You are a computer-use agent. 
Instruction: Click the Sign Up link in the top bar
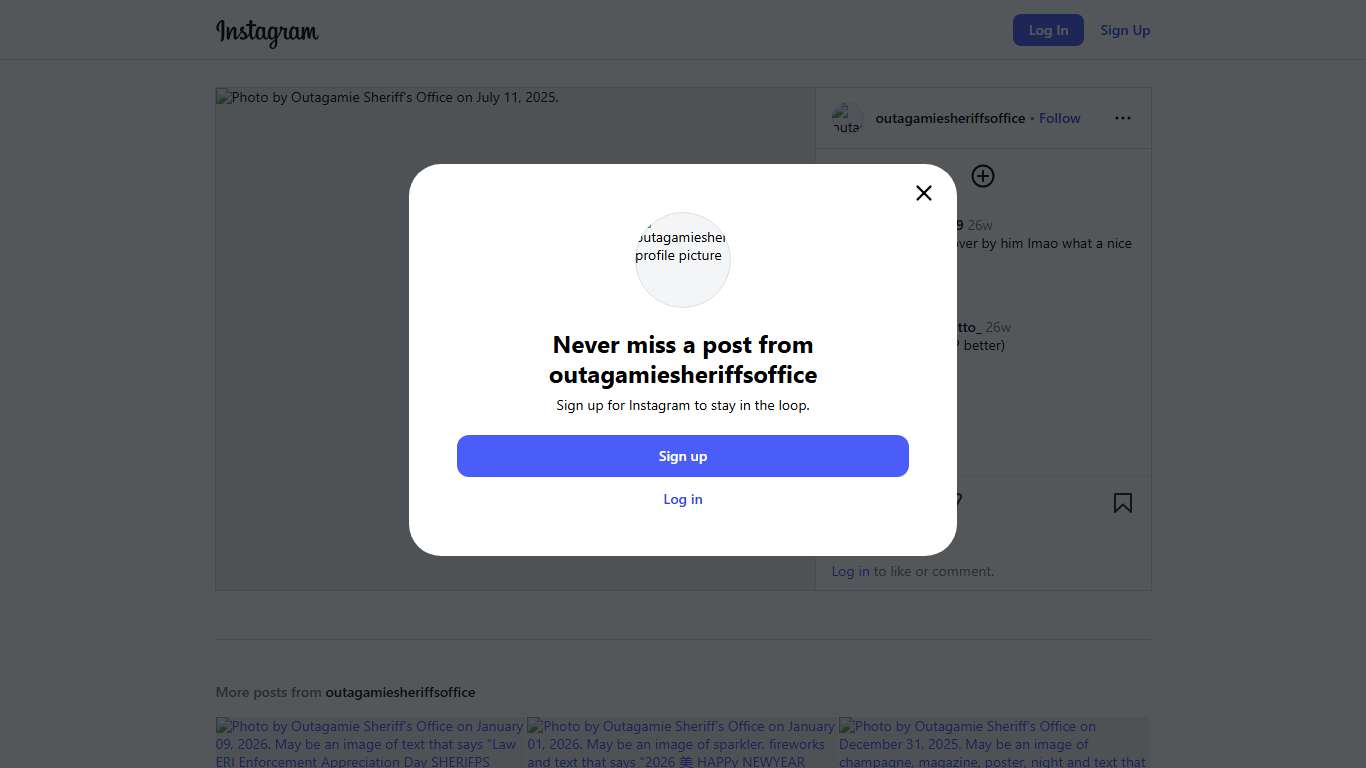(x=1125, y=30)
